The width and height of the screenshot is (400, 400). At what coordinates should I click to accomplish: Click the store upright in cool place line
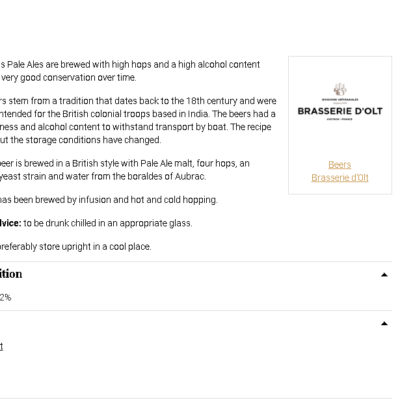click(x=76, y=247)
